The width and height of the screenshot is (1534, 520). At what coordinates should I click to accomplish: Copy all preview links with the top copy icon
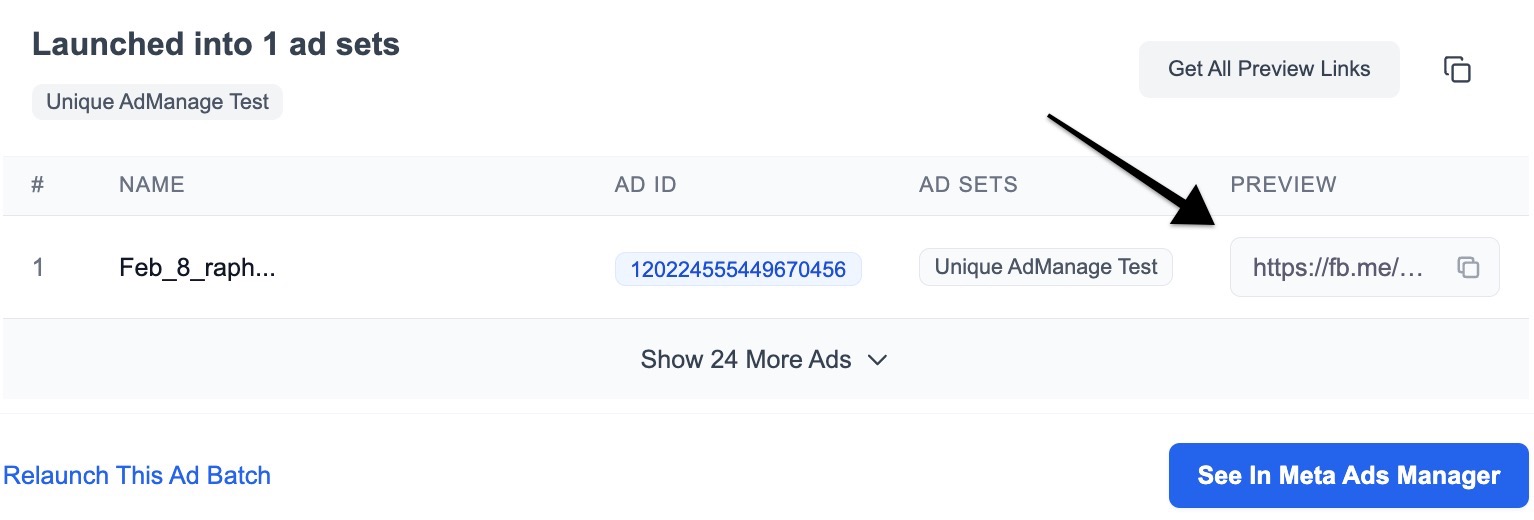[x=1457, y=69]
